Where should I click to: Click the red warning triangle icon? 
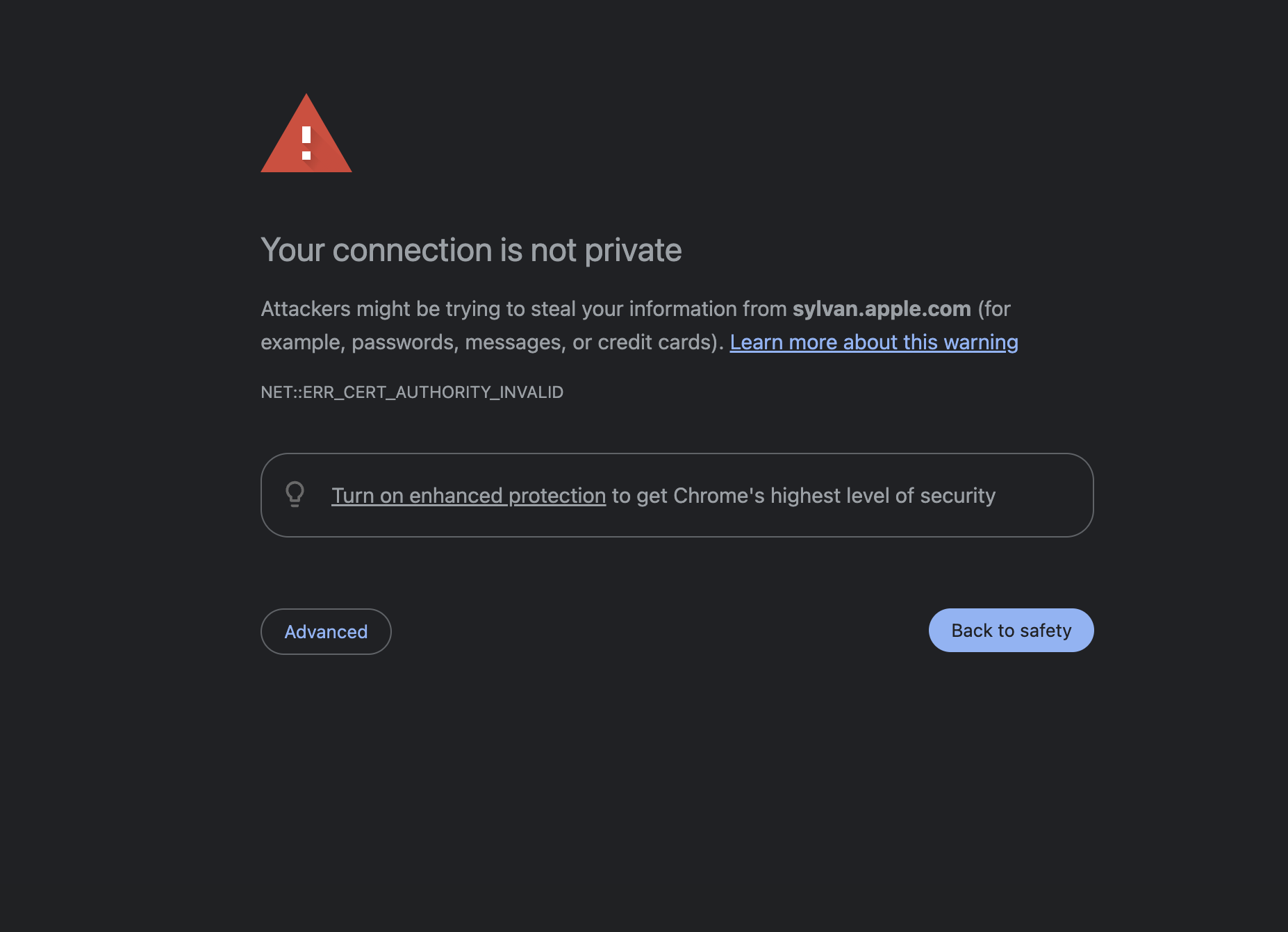tap(306, 135)
